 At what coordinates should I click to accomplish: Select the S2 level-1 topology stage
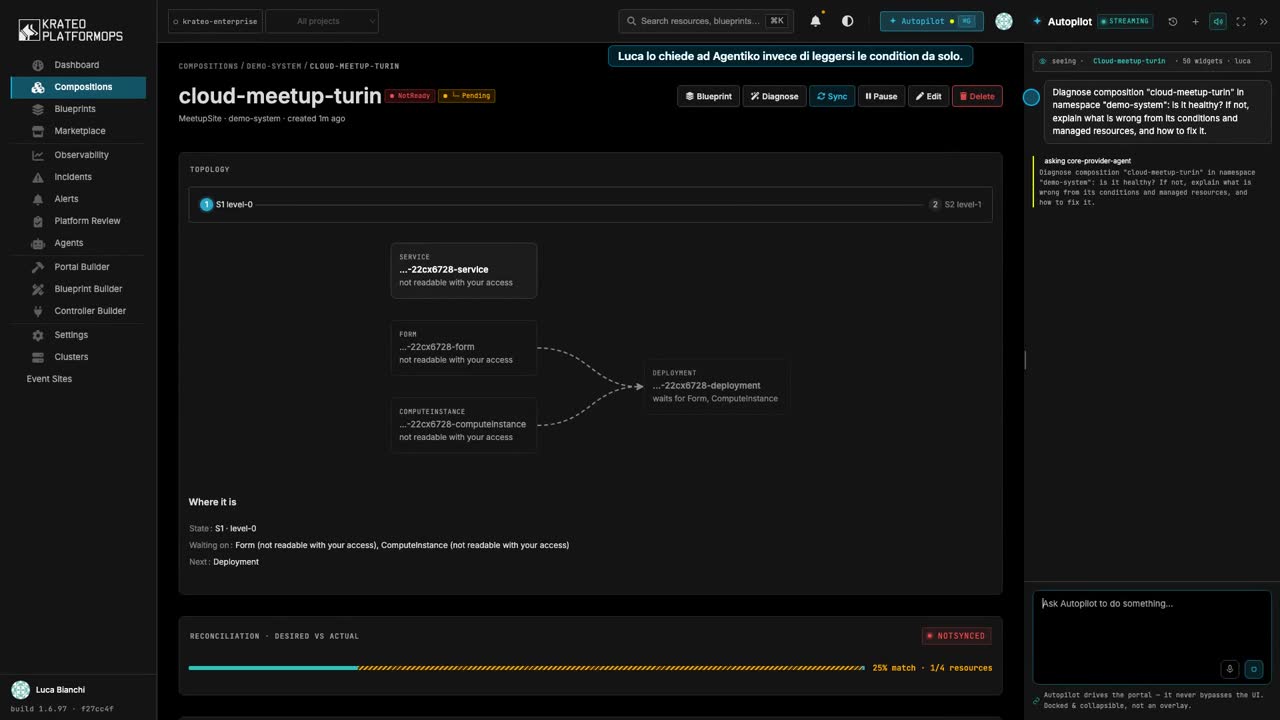click(956, 204)
